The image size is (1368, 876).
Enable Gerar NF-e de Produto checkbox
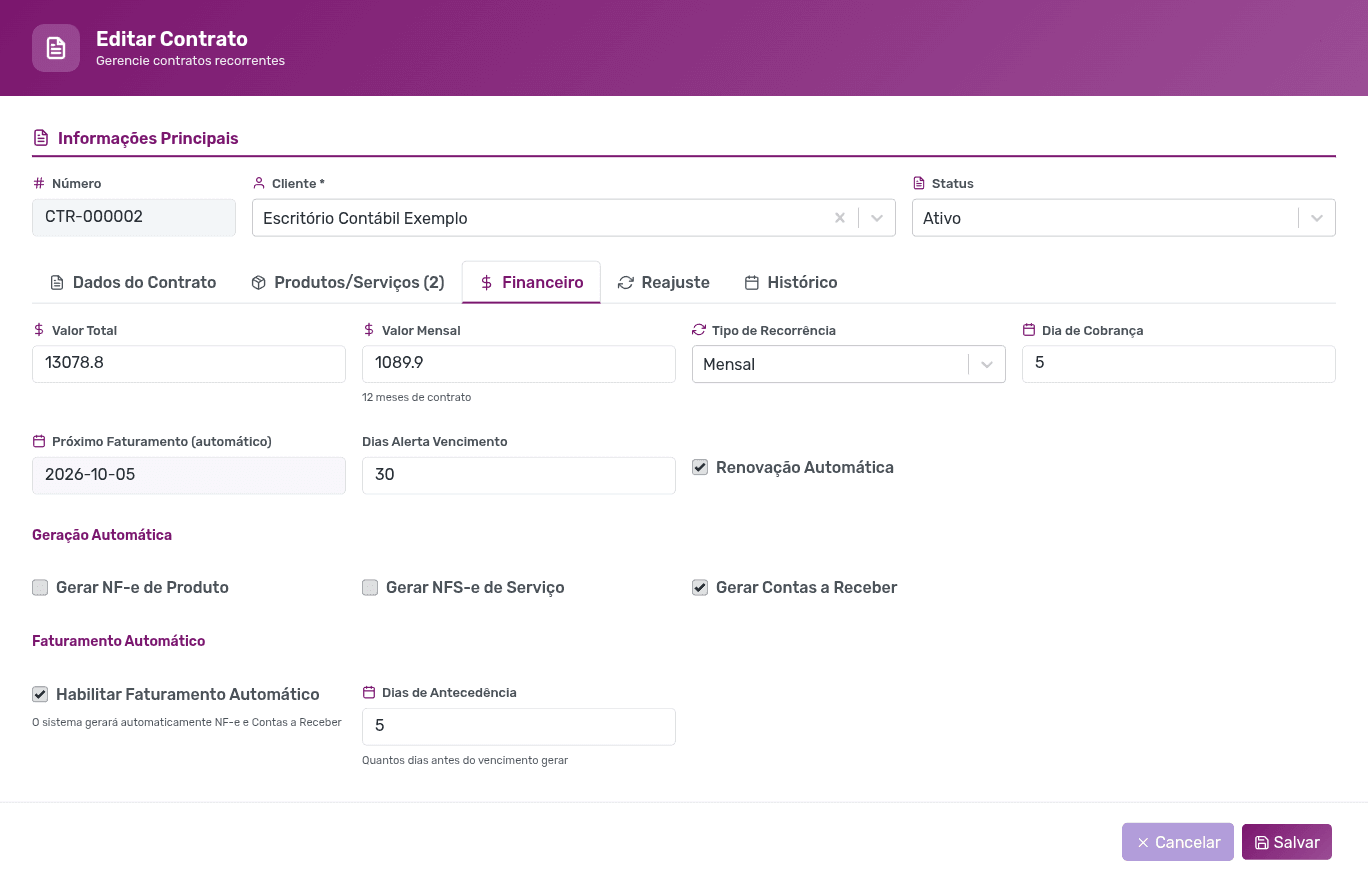pos(40,587)
